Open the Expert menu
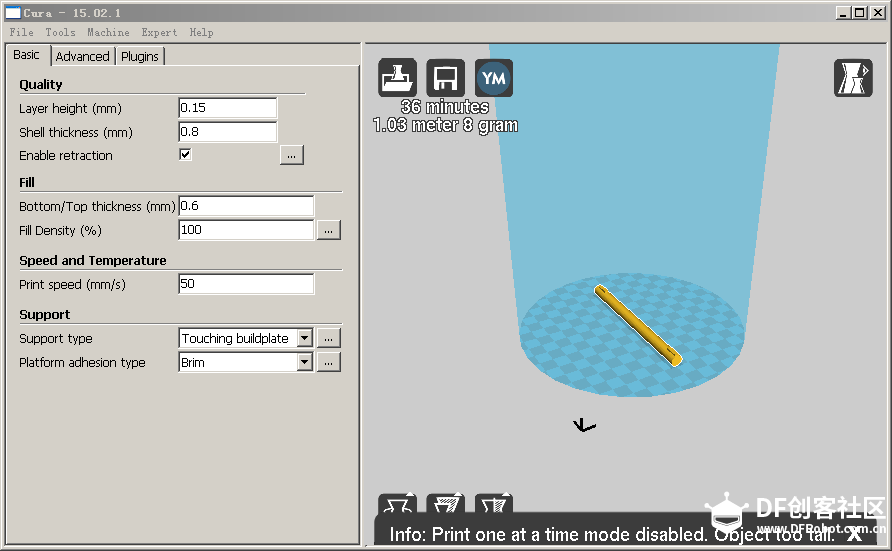Image resolution: width=892 pixels, height=551 pixels. [x=159, y=32]
